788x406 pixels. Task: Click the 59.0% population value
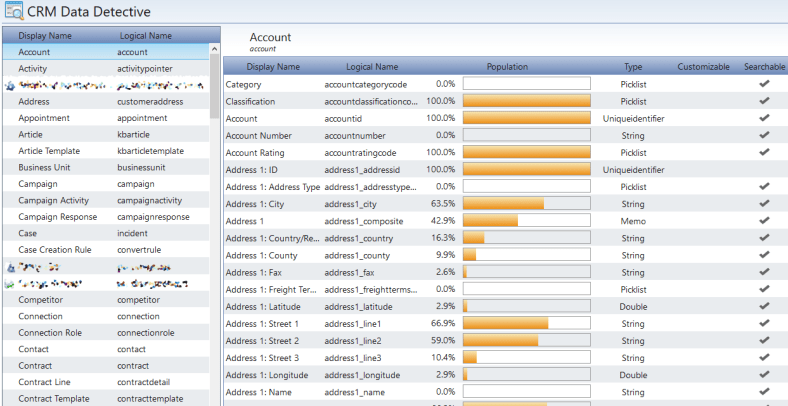point(443,340)
